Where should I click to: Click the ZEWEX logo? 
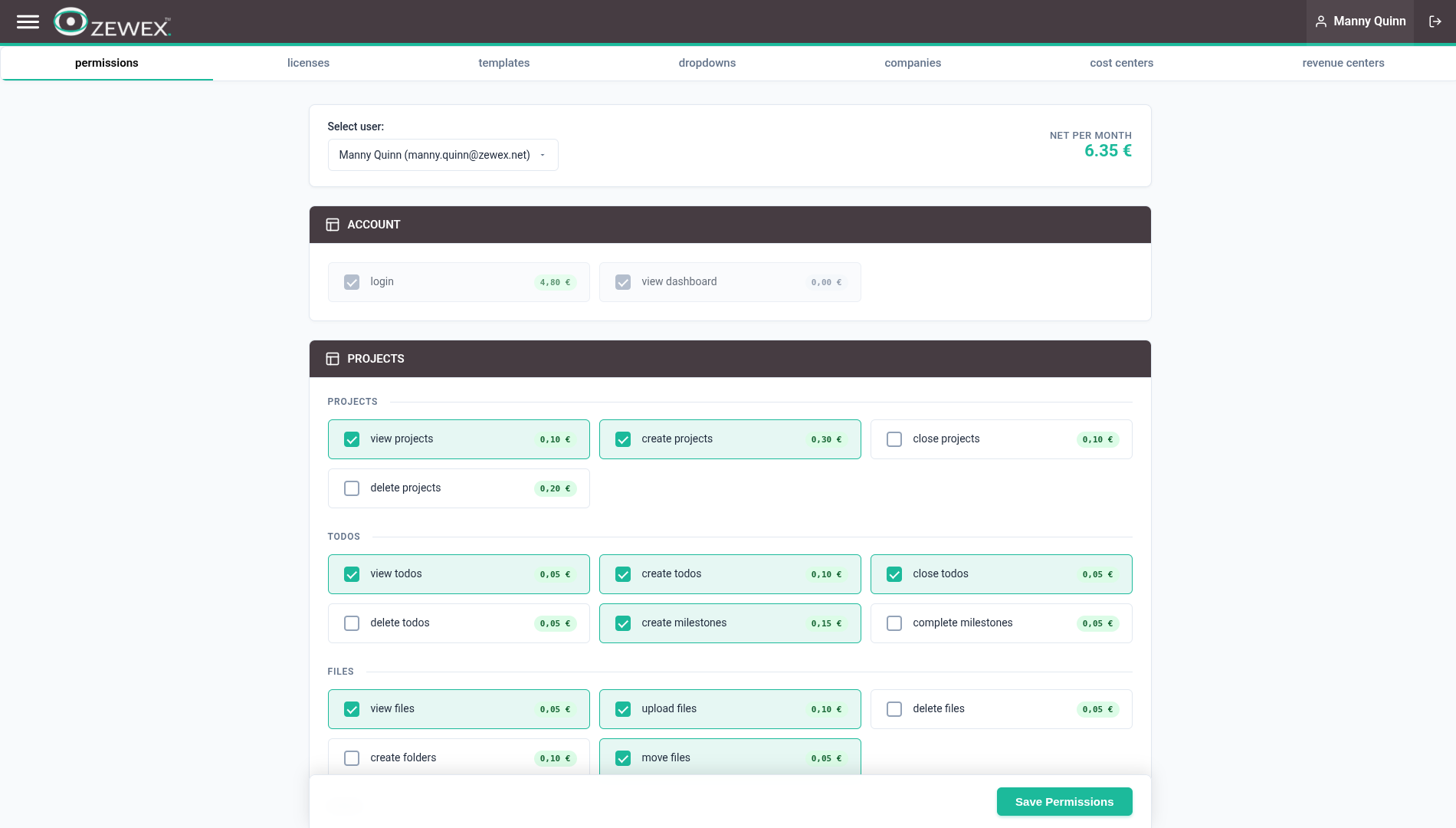tap(113, 22)
